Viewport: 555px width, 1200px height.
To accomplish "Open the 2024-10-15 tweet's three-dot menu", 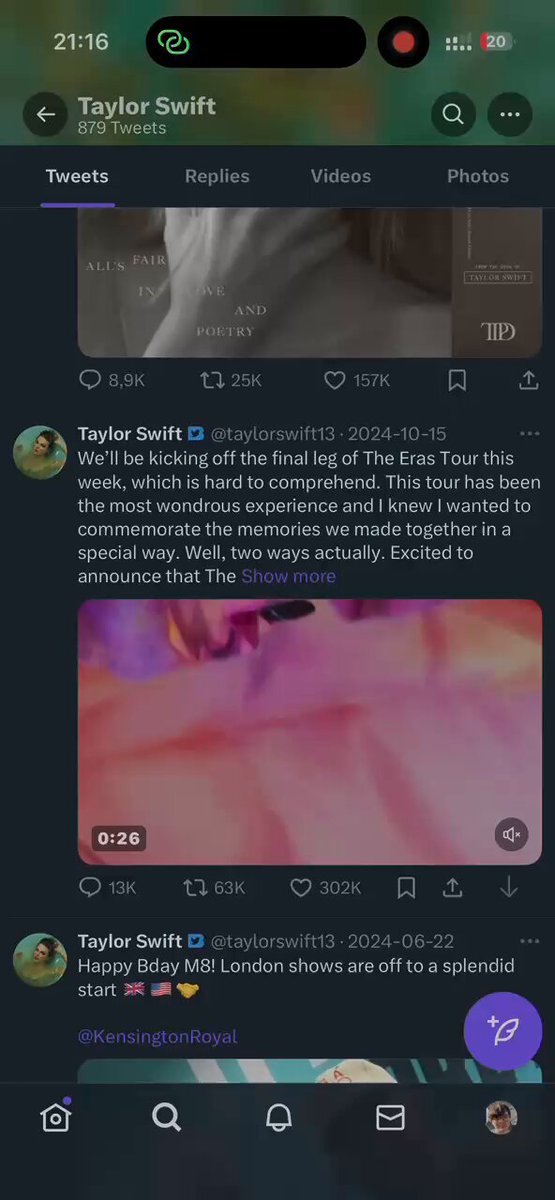I will click(x=529, y=434).
